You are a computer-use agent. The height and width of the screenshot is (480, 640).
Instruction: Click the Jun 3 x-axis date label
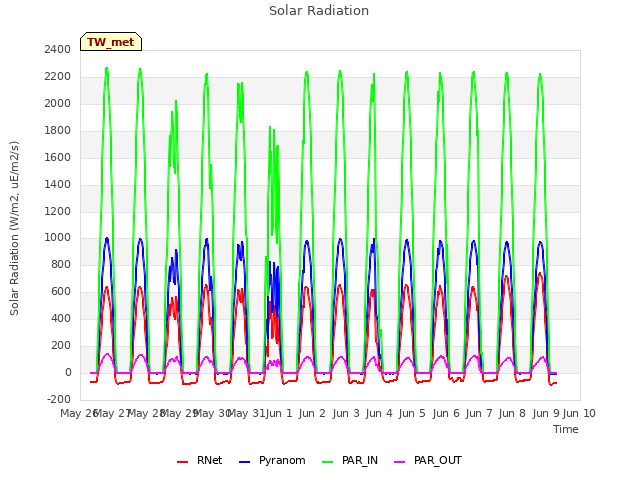coord(346,413)
